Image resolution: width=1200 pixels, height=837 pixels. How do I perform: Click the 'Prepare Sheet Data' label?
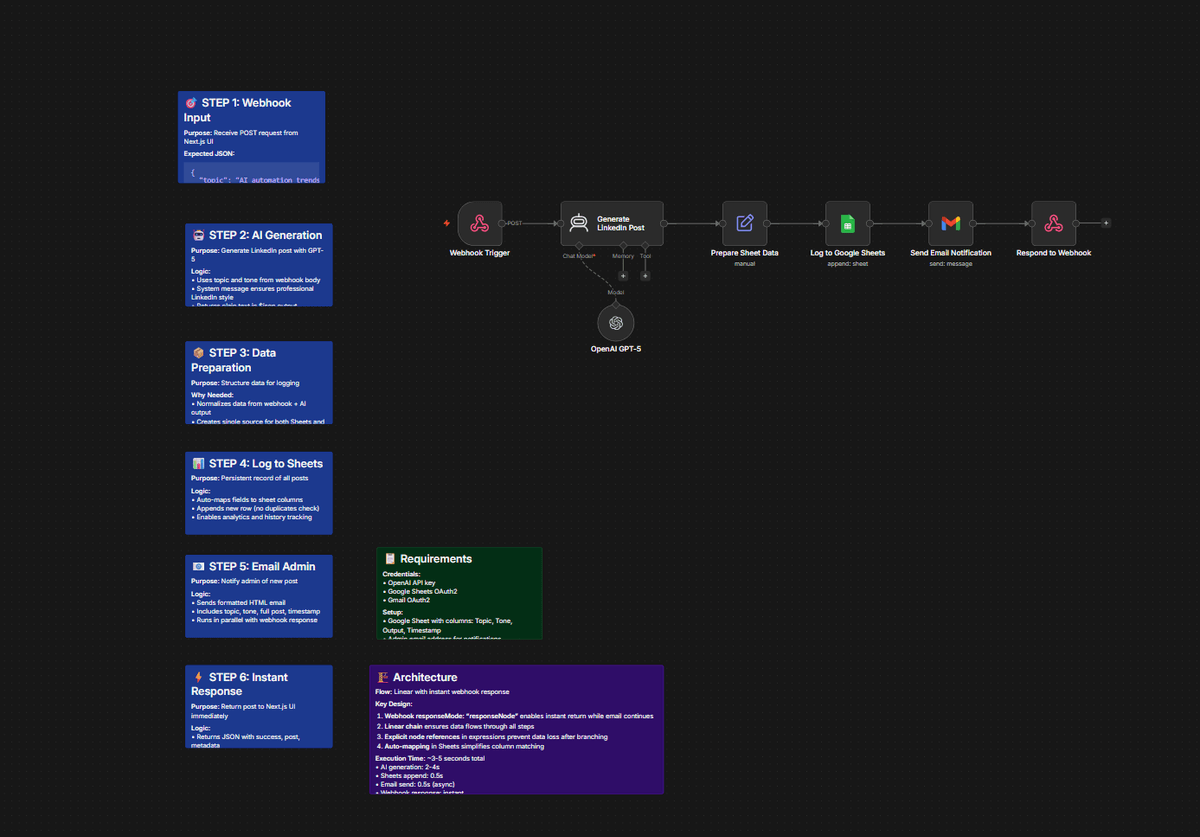tap(745, 253)
